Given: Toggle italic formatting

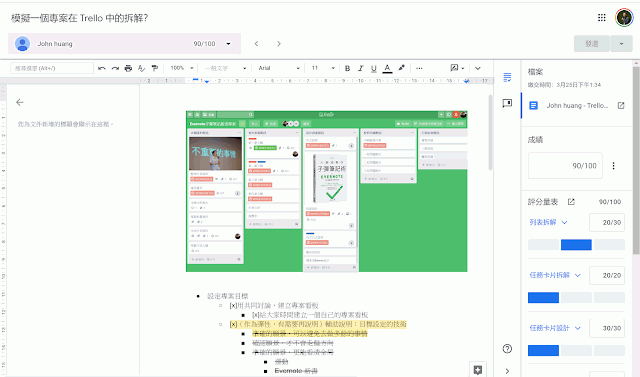Looking at the screenshot, I should [x=360, y=68].
